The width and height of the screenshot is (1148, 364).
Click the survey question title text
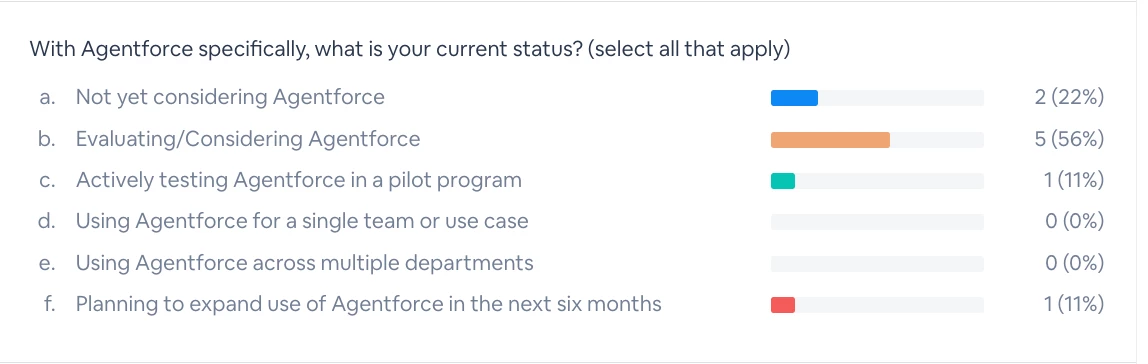click(x=410, y=51)
